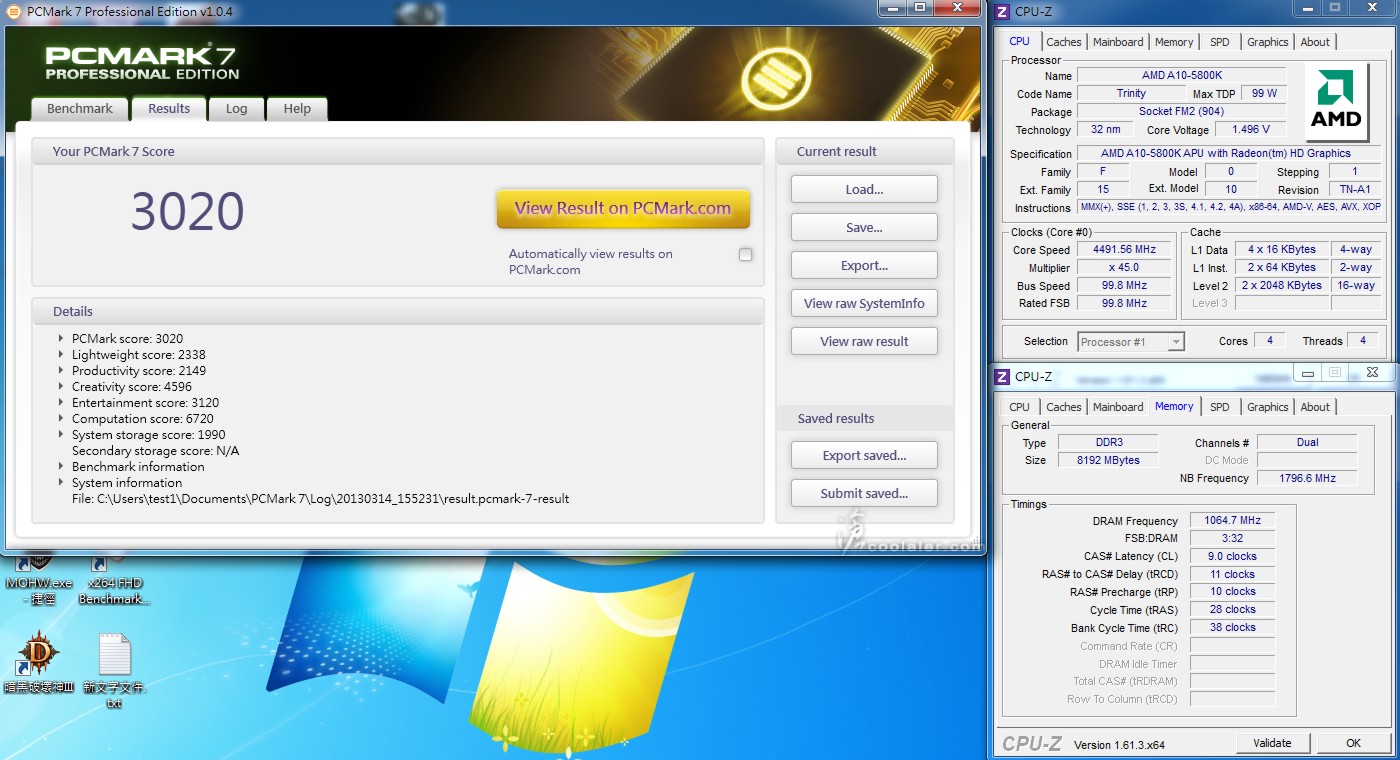Click the CAS# Latency 9.0 clocks value
The image size is (1400, 760).
pyautogui.click(x=1231, y=556)
